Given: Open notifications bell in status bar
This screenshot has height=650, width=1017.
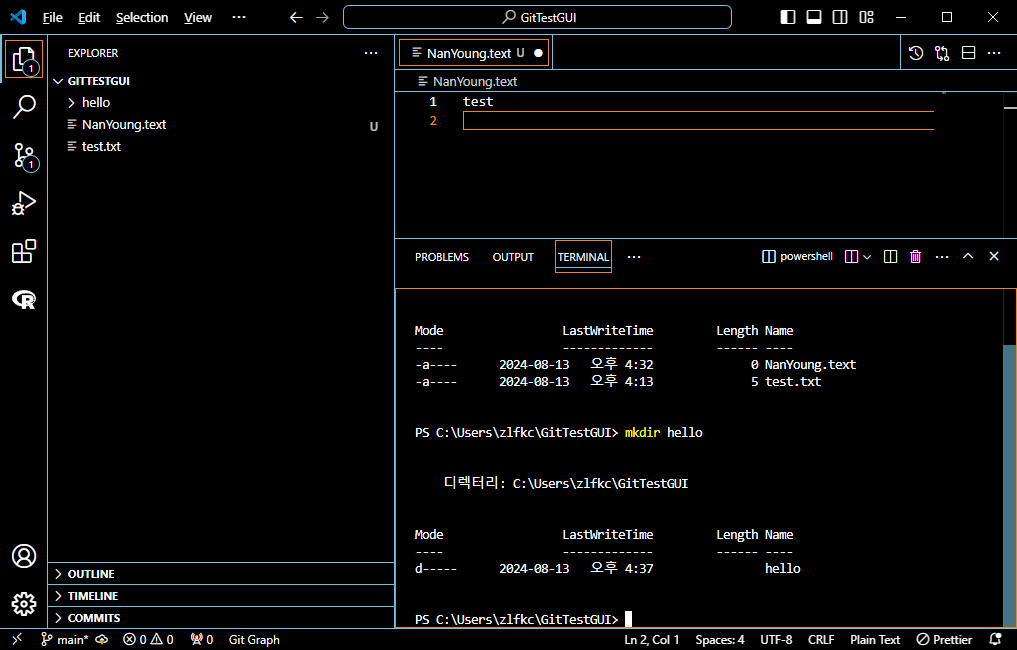Looking at the screenshot, I should point(996,640).
